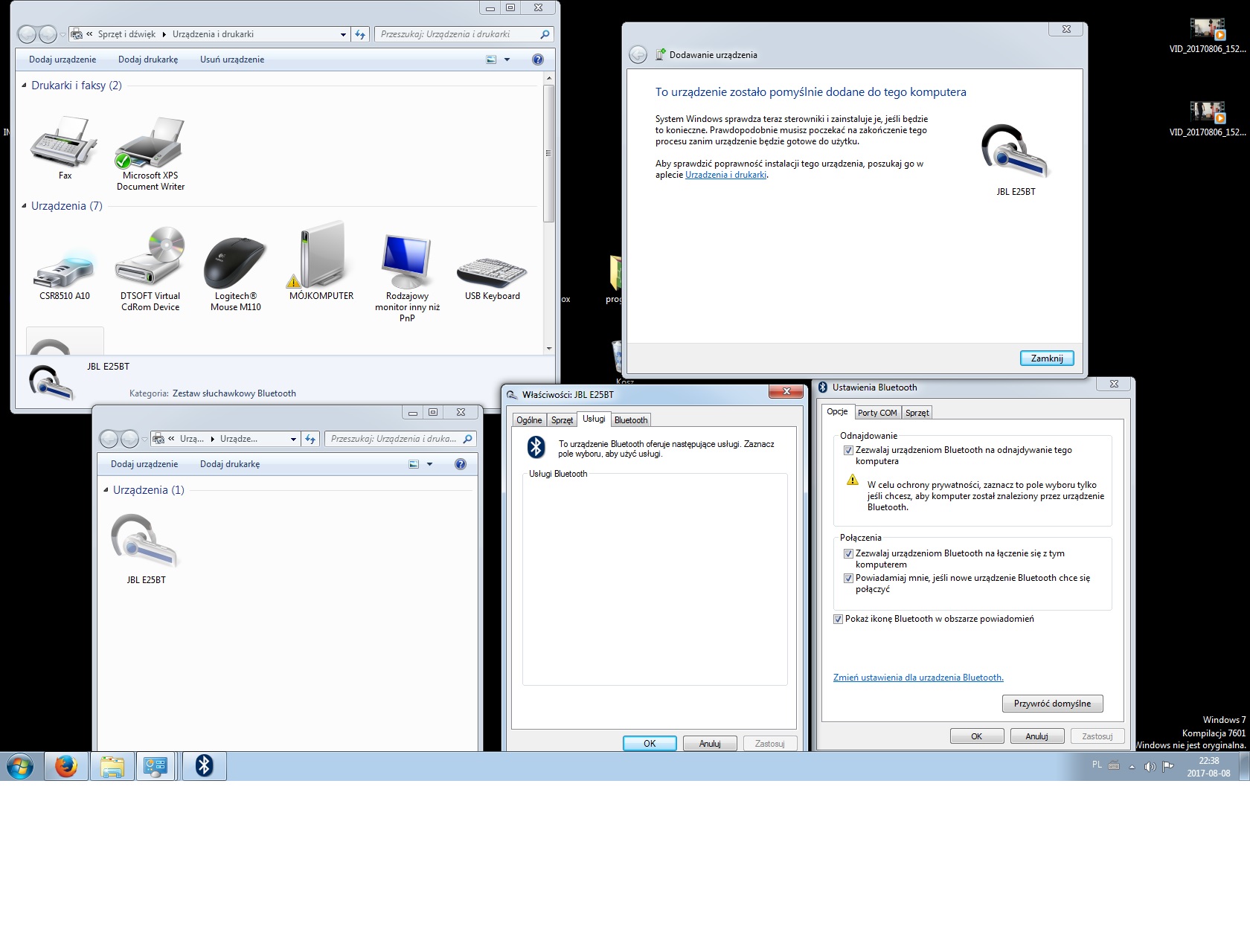Viewport: 1250px width, 952px height.
Task: Collapse the Urządzenia (7) group
Action: click(24, 206)
